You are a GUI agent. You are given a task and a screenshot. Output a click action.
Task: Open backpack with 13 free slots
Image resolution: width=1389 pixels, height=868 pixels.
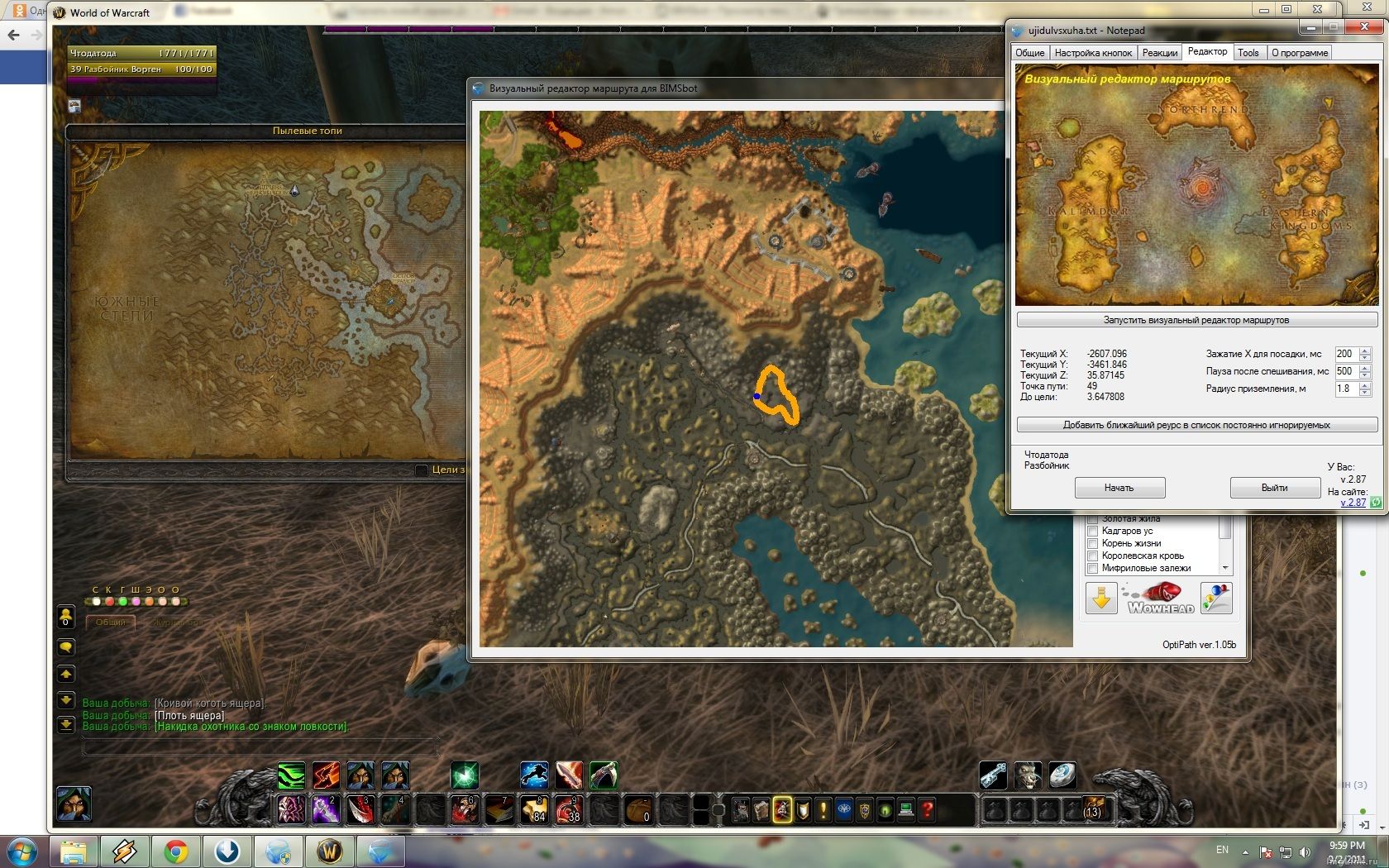1093,809
